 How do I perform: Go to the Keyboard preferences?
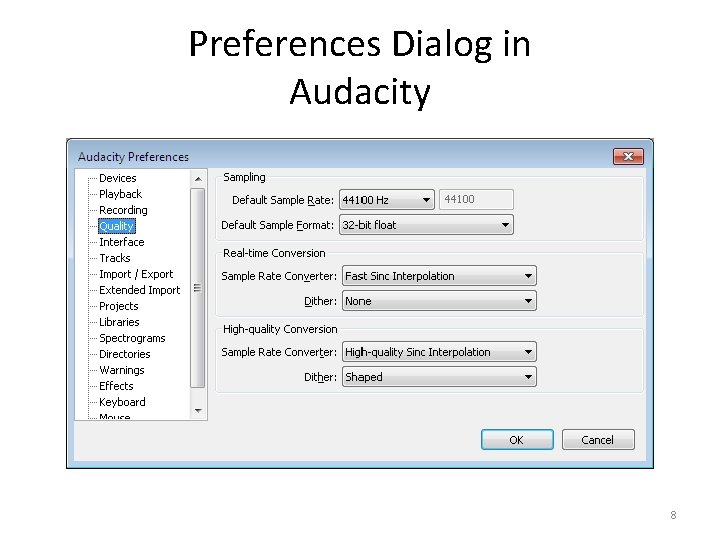pos(122,402)
